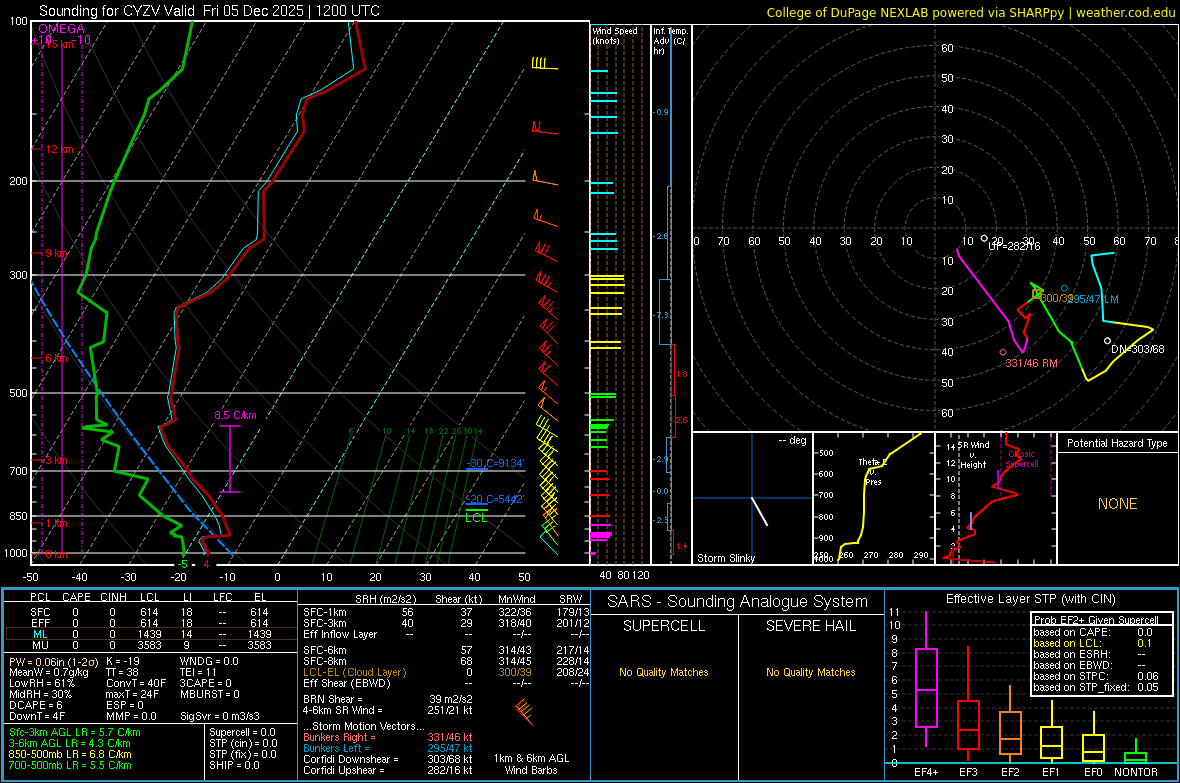
Task: Click the 'Effective Layer STP (with CIN)' title
Action: (x=1030, y=599)
